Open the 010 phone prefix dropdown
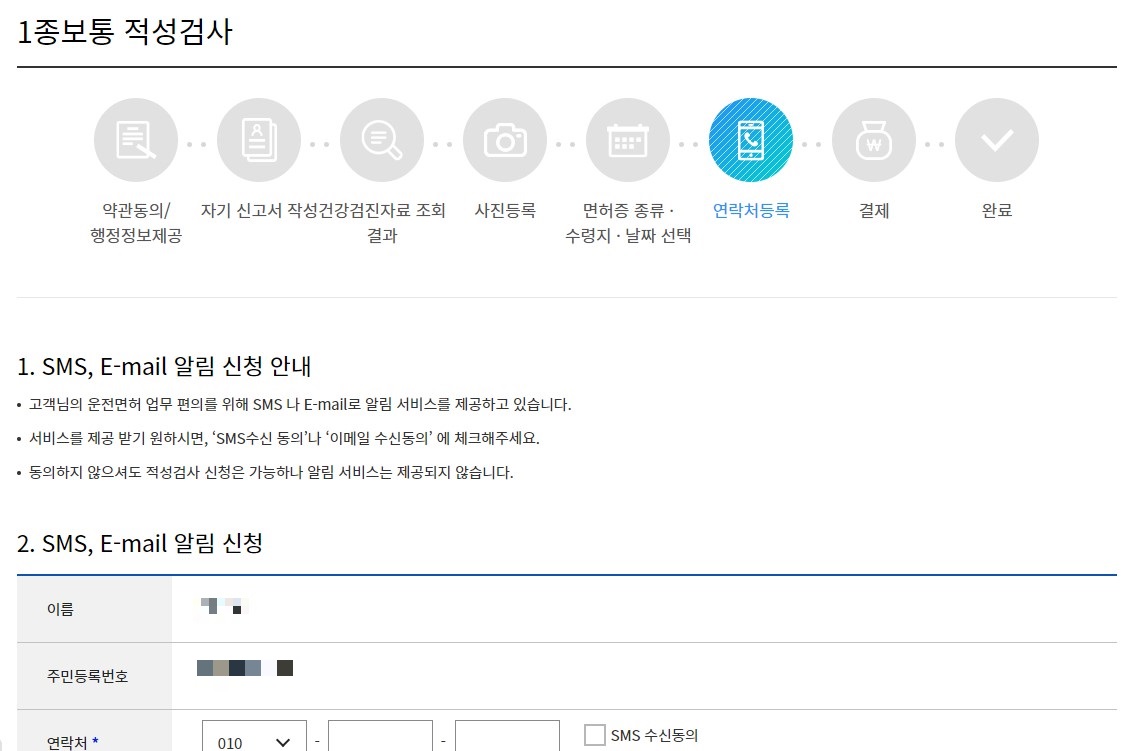This screenshot has width=1135, height=751. 253,738
